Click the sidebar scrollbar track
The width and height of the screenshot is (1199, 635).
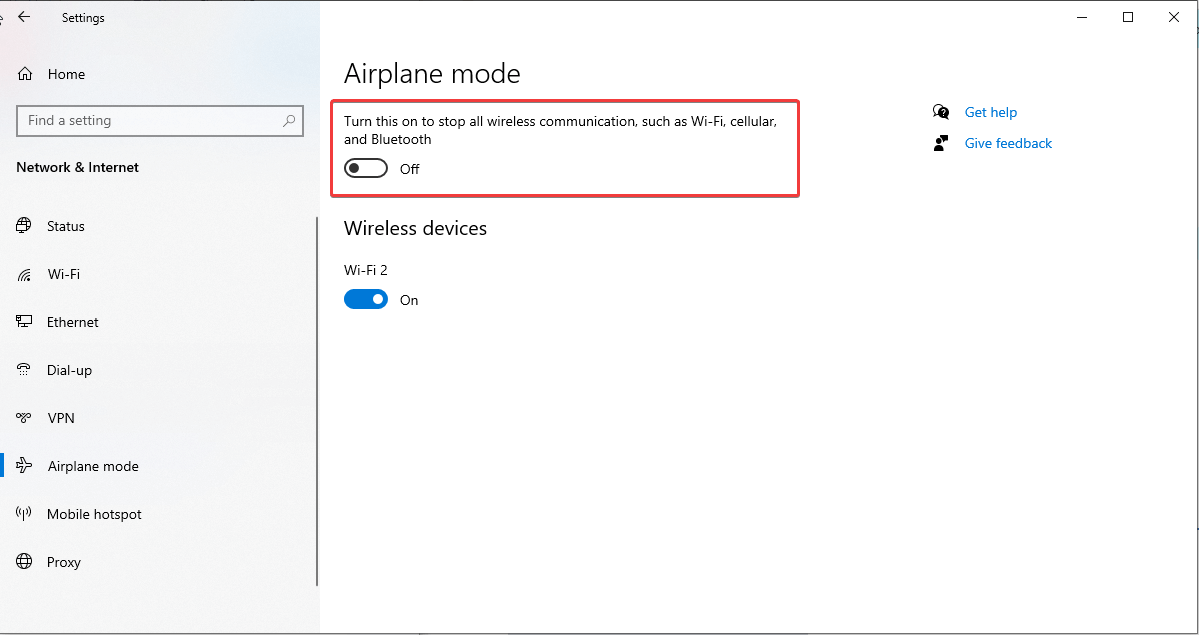316,400
